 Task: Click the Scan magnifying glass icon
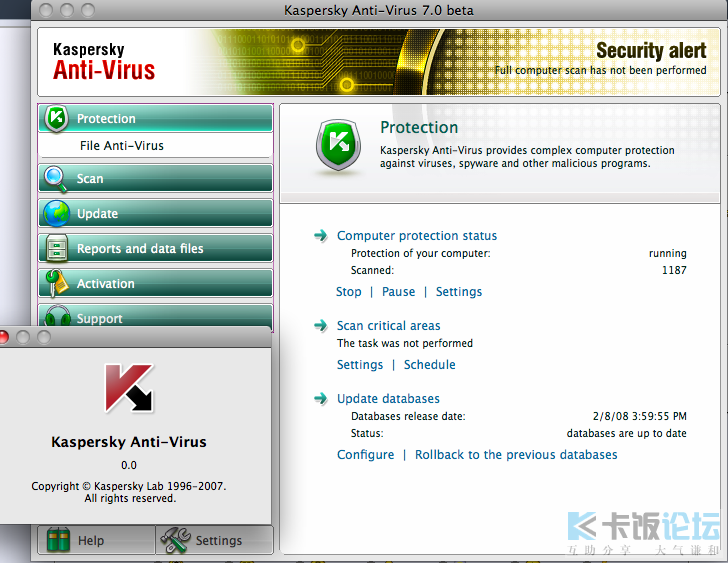point(56,179)
